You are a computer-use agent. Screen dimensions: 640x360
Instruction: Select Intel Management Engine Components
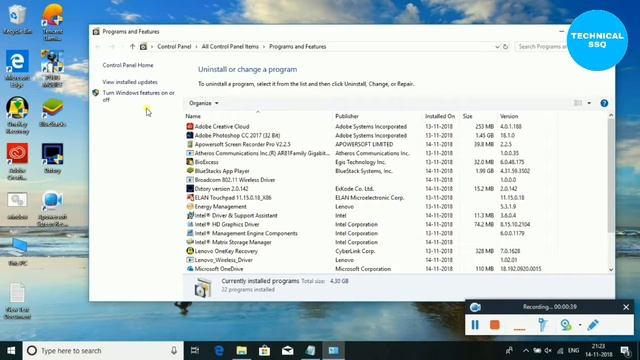pos(246,233)
